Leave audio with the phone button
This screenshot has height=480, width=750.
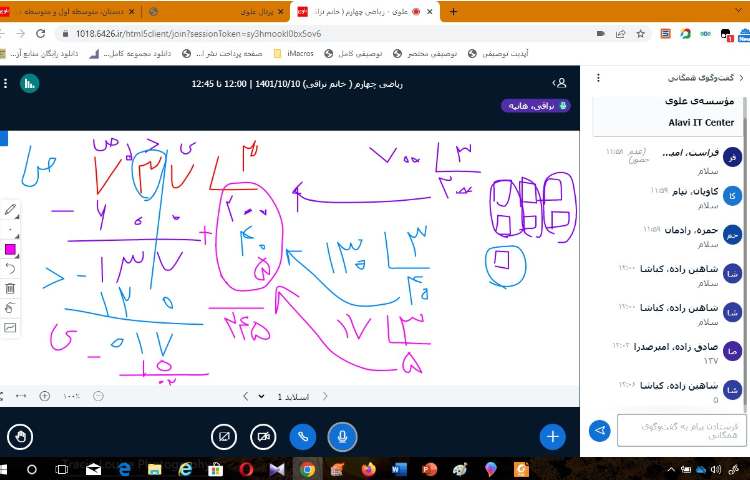303,436
